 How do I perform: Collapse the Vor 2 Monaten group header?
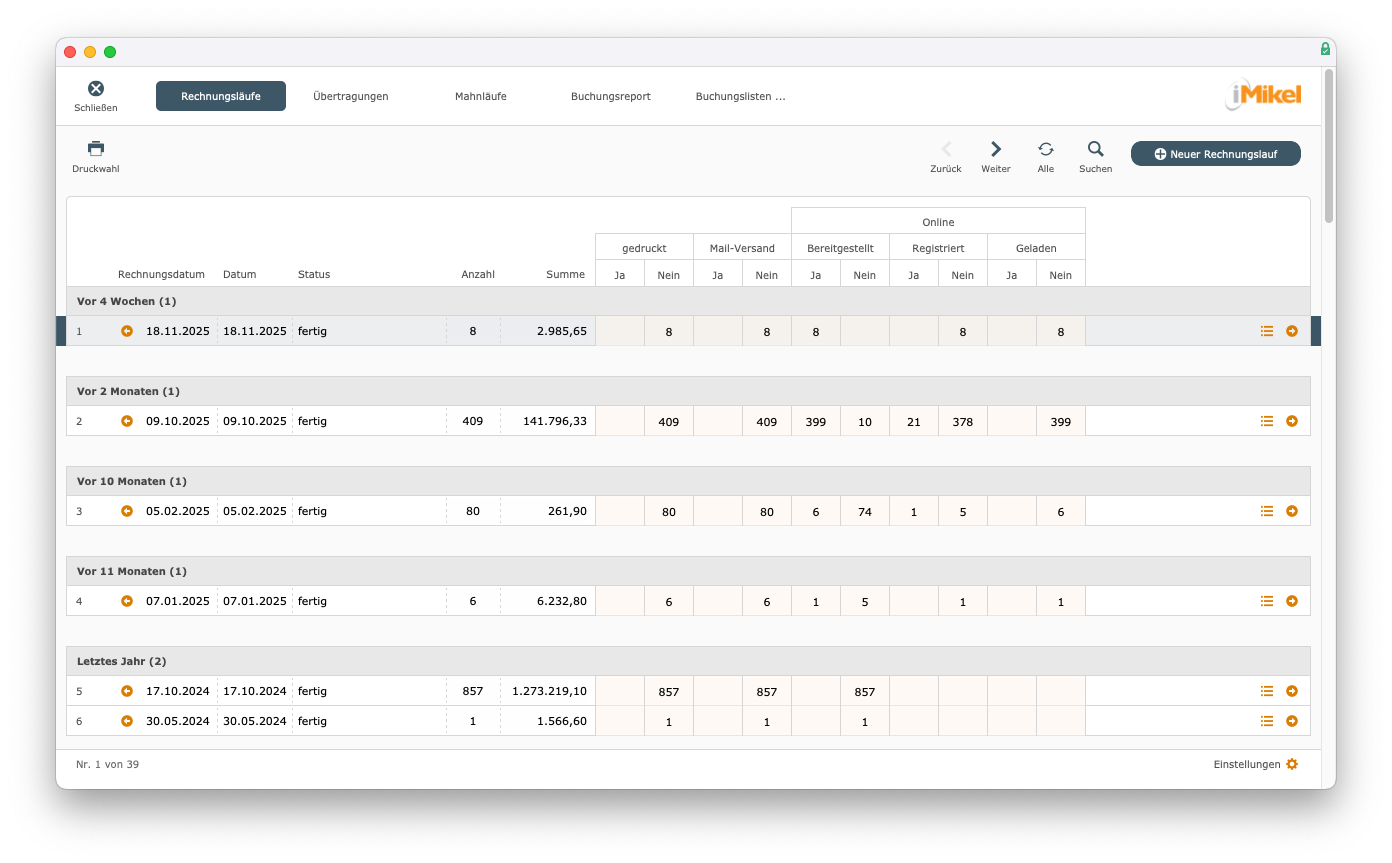[x=128, y=391]
